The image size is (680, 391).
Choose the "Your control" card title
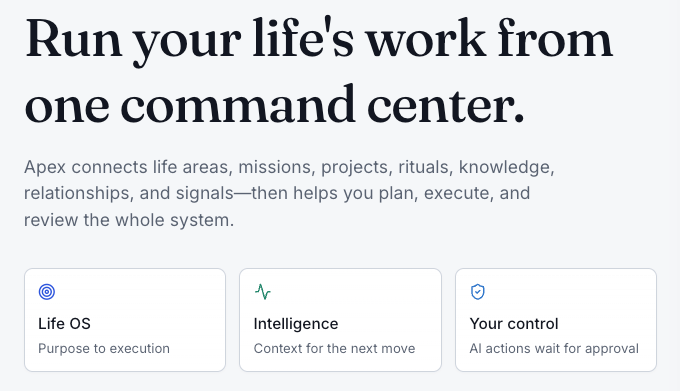514,324
